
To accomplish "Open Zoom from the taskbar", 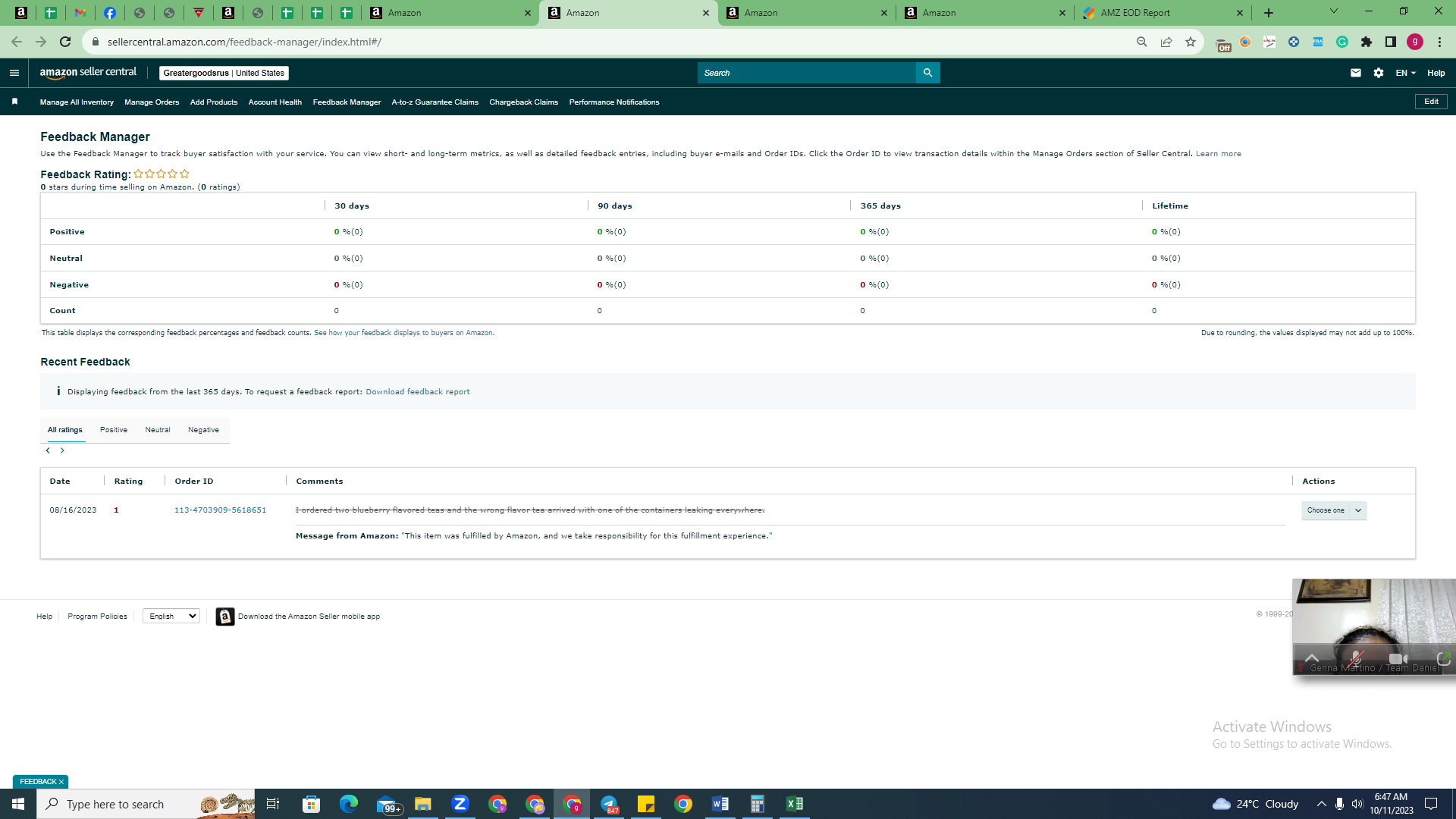I will click(x=460, y=804).
